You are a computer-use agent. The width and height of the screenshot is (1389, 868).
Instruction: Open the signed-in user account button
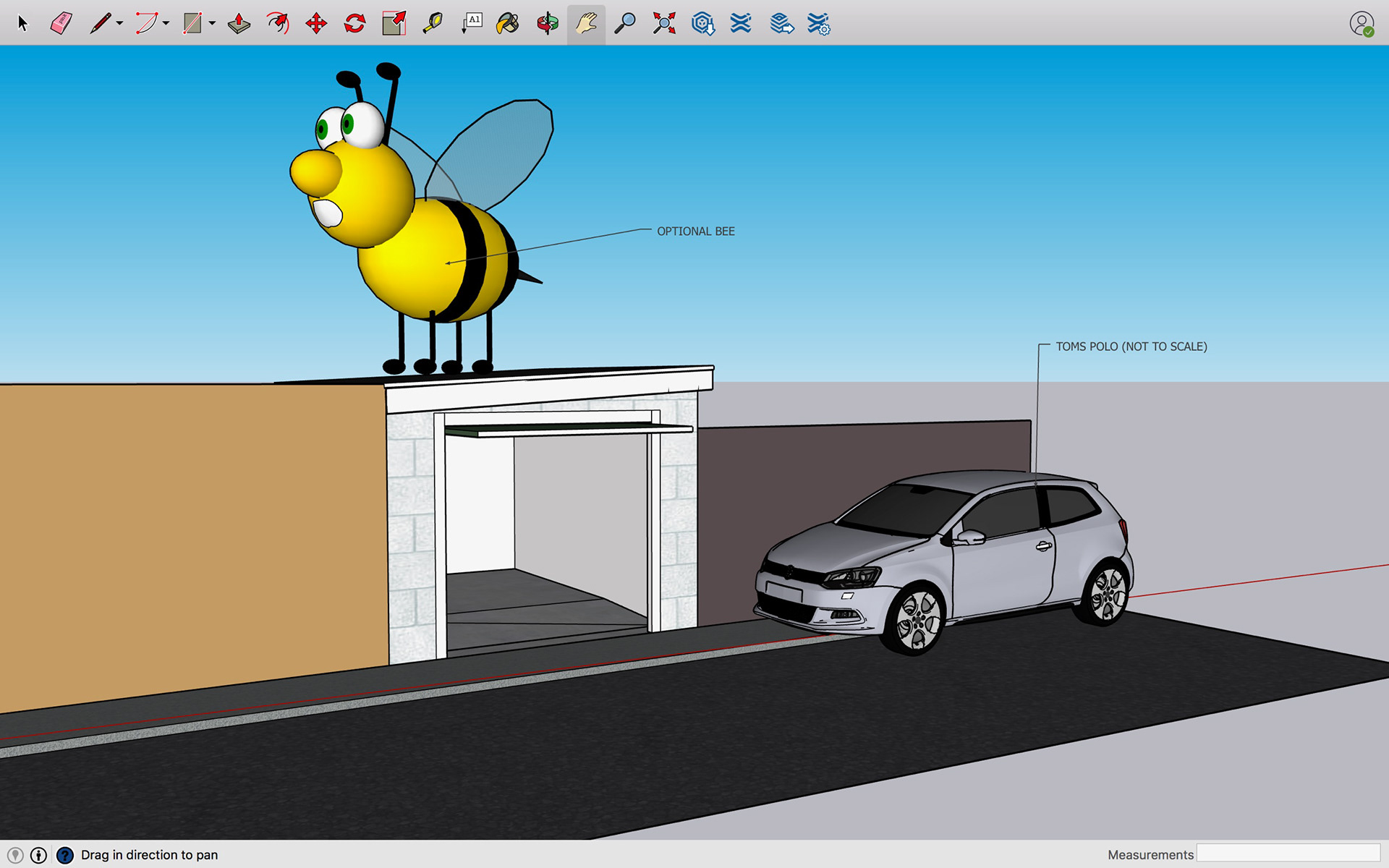[x=1362, y=24]
